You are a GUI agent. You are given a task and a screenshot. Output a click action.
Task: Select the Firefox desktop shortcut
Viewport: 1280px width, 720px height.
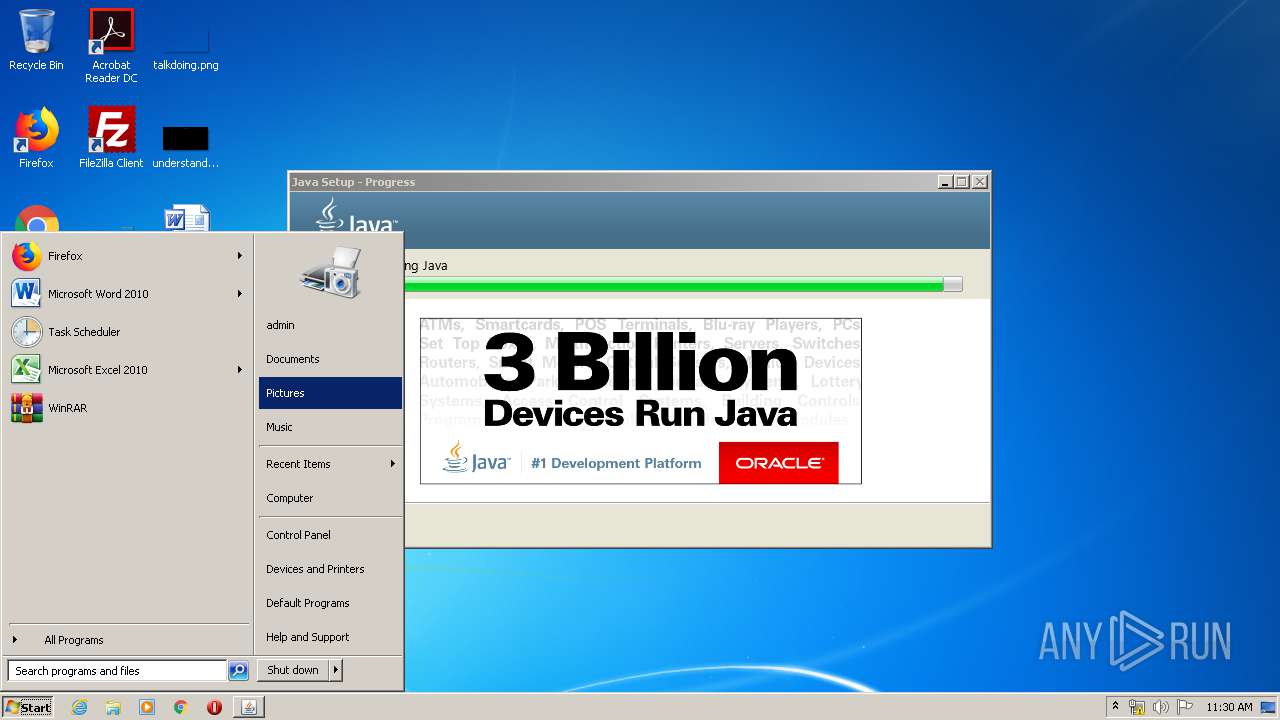36,138
